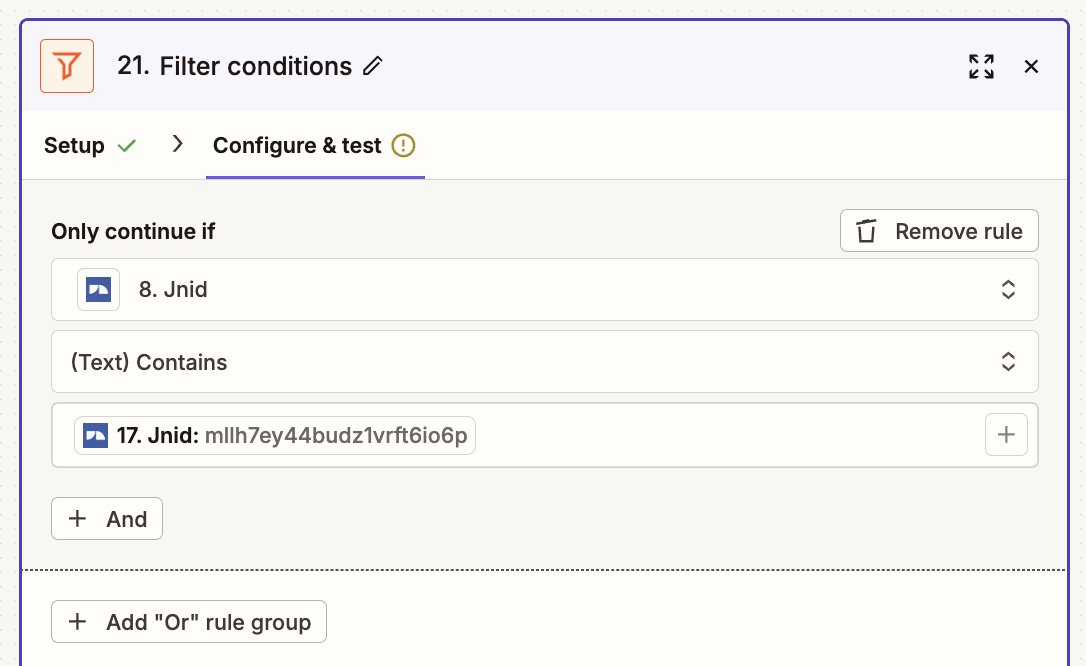Open the Setup tab

tap(74, 146)
